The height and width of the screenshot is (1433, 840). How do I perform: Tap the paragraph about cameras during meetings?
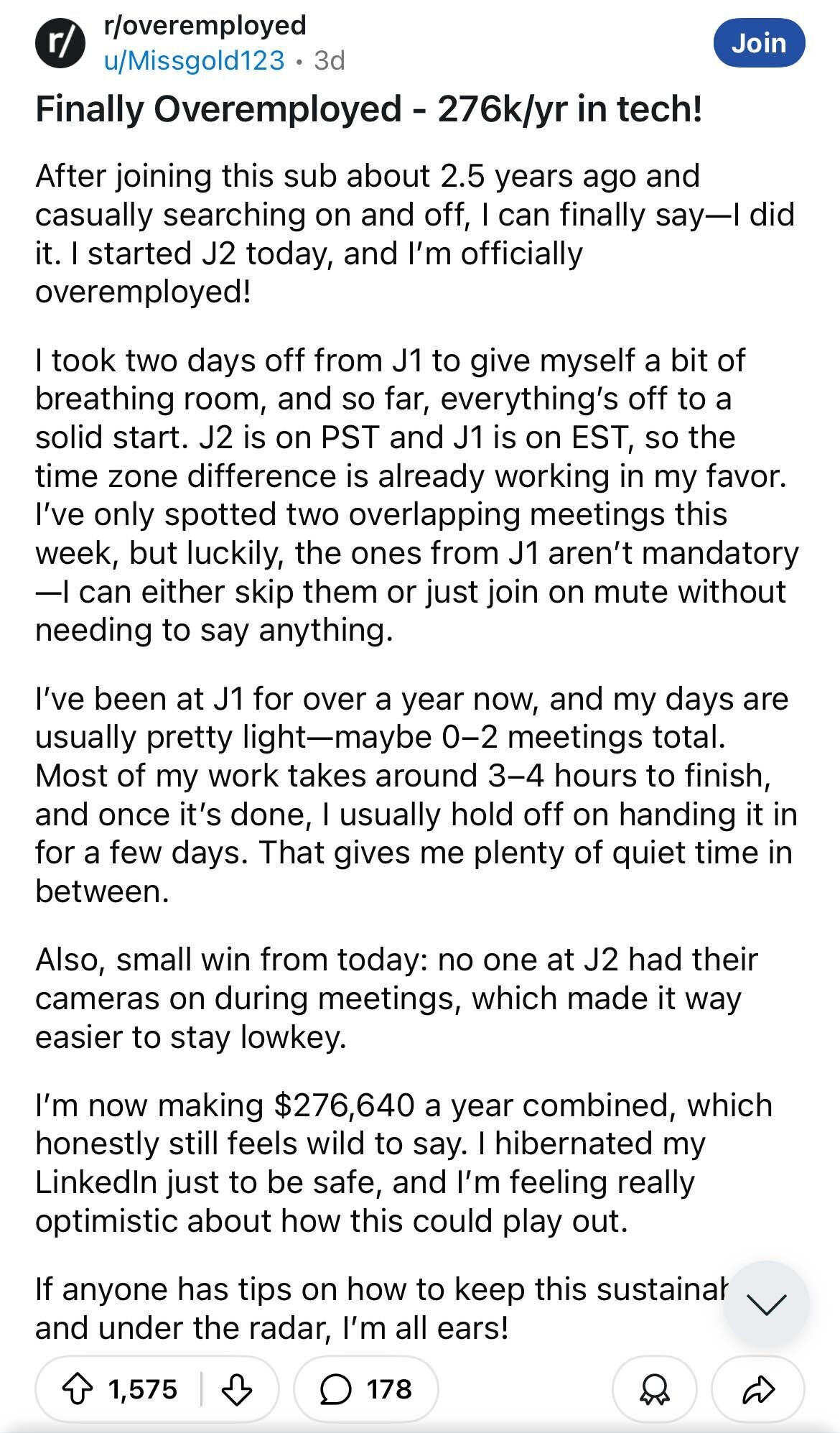[396, 998]
